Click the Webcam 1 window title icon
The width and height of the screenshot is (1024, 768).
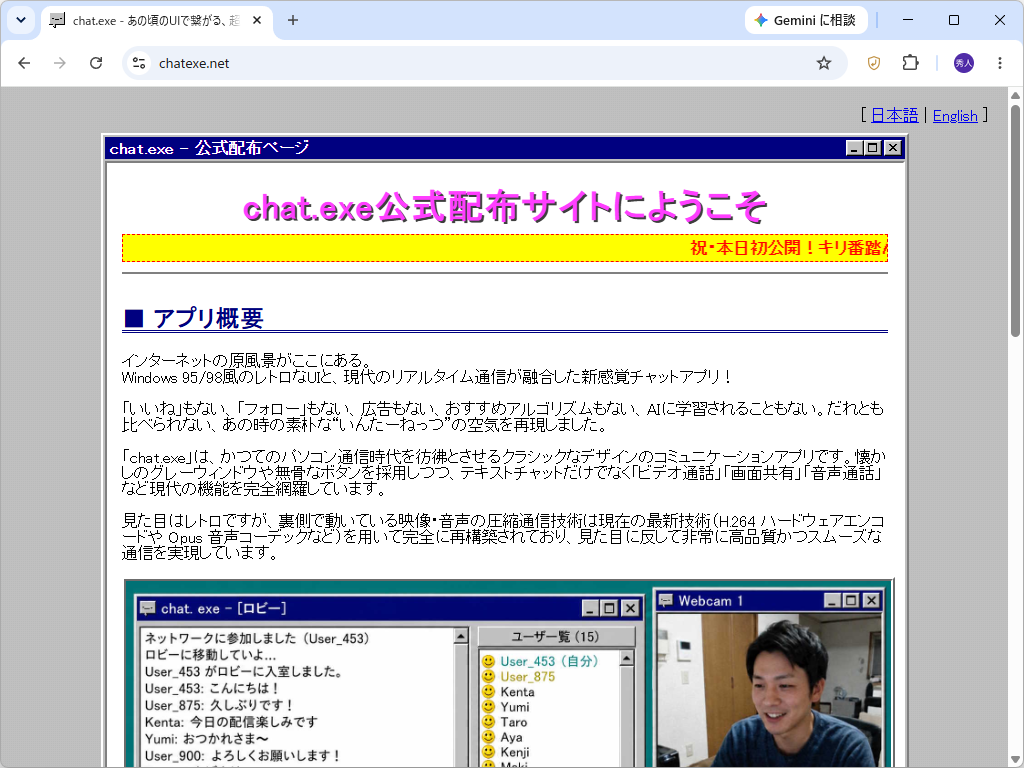(x=665, y=600)
